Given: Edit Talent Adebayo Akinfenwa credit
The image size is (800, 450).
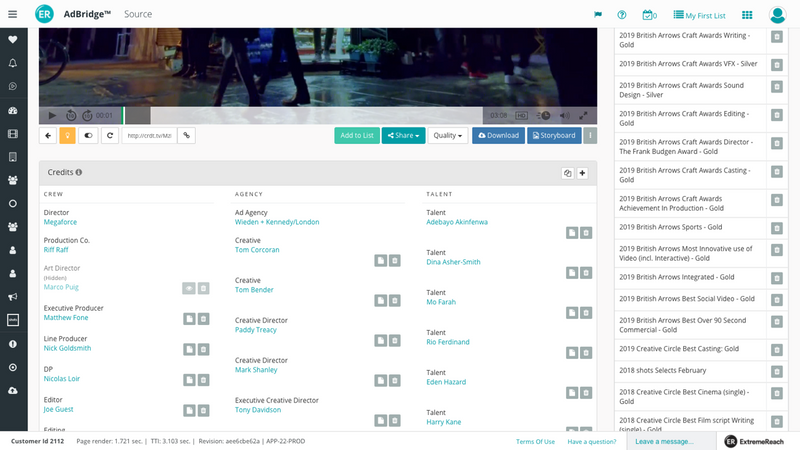Looking at the screenshot, I should click(572, 233).
